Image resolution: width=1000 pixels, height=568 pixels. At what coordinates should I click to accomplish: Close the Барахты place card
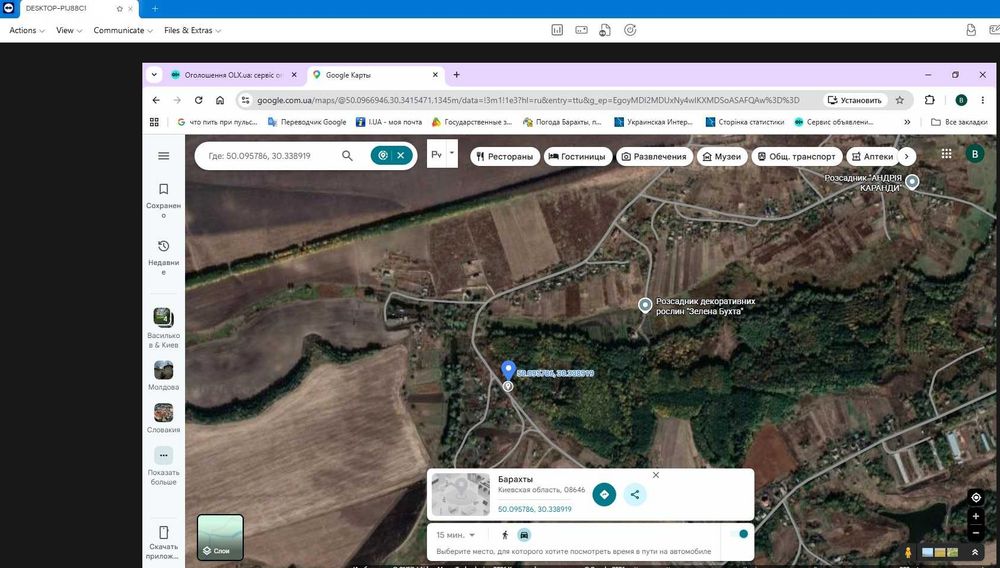tap(656, 475)
